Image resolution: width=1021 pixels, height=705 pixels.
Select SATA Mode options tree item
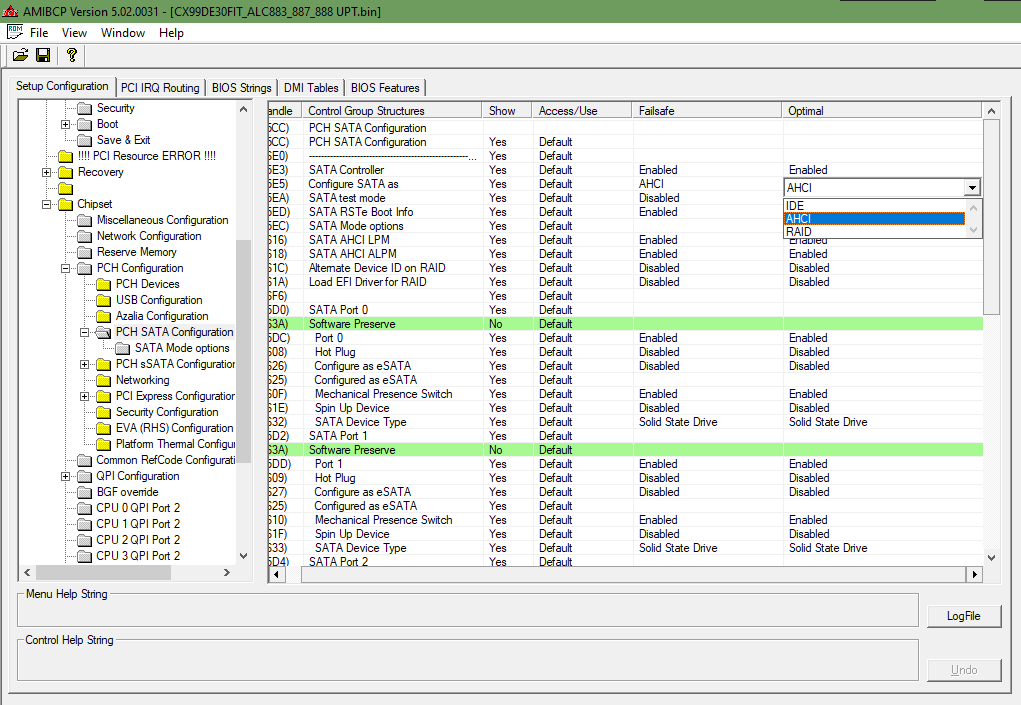pos(182,348)
